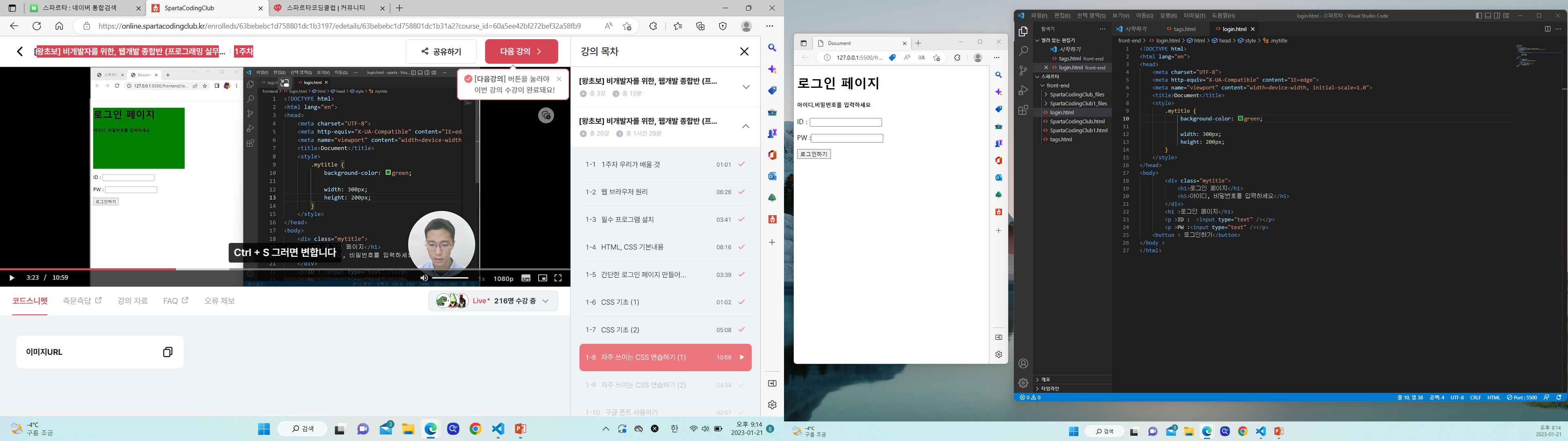This screenshot has height=441, width=1568.
Task: Click the 로그인하기 button in Document page
Action: (x=814, y=154)
